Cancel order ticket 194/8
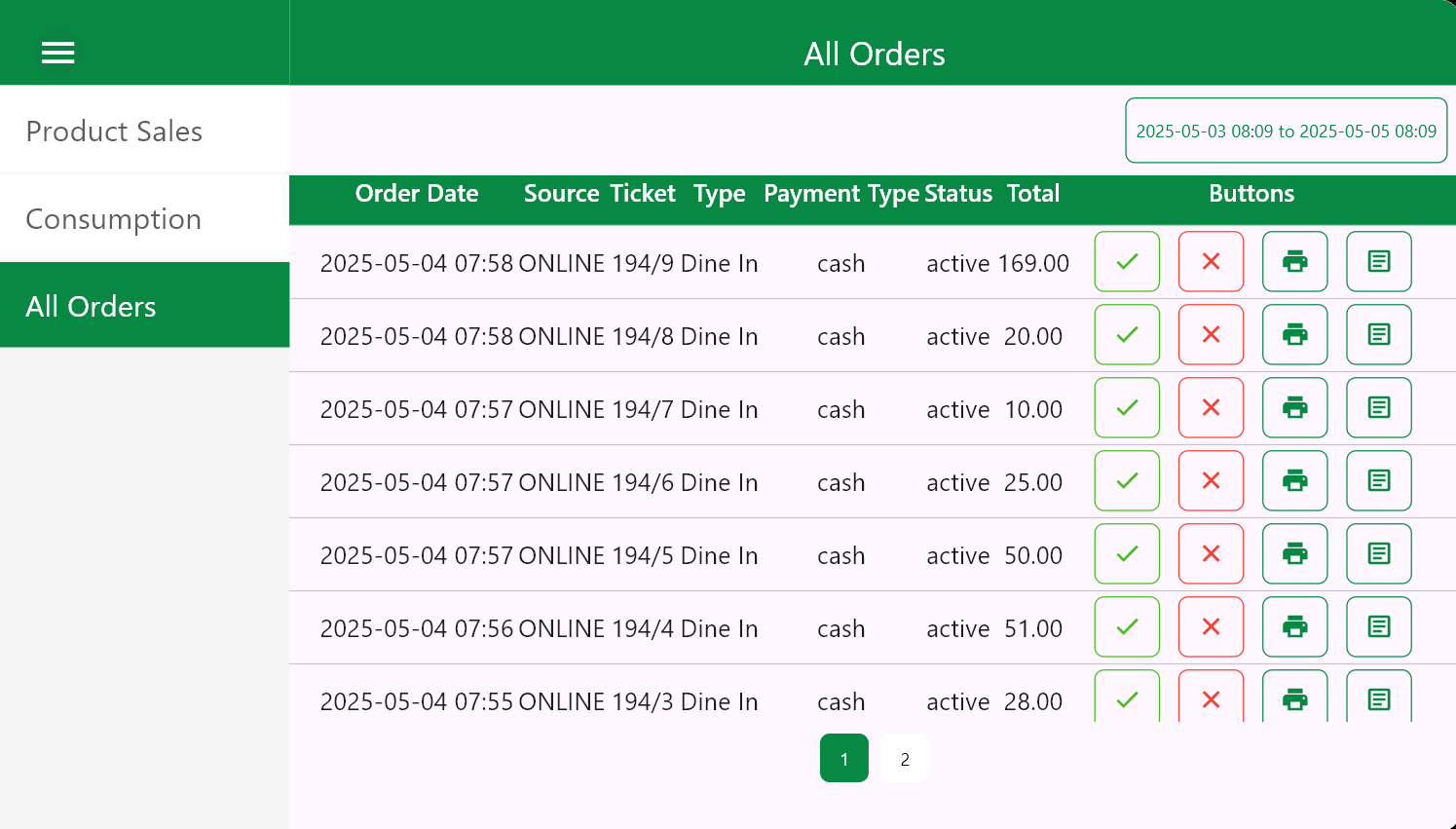Image resolution: width=1456 pixels, height=829 pixels. 1211,334
